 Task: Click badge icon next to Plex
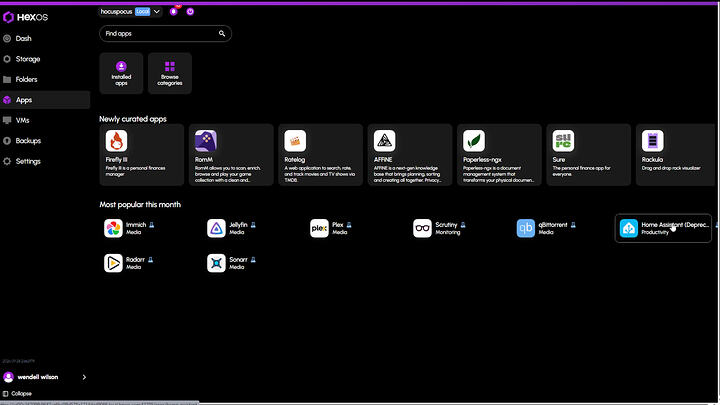pos(349,225)
